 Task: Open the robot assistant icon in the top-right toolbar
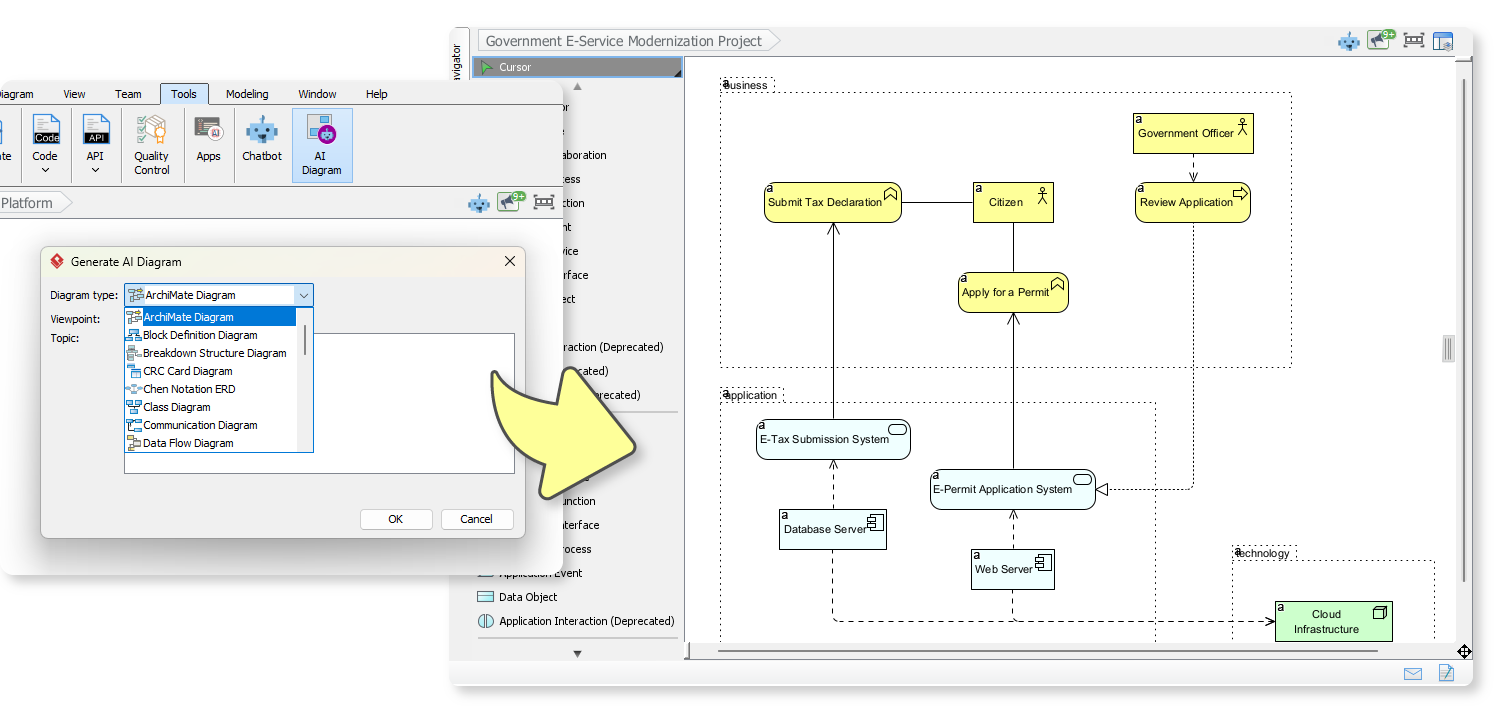pyautogui.click(x=1349, y=40)
